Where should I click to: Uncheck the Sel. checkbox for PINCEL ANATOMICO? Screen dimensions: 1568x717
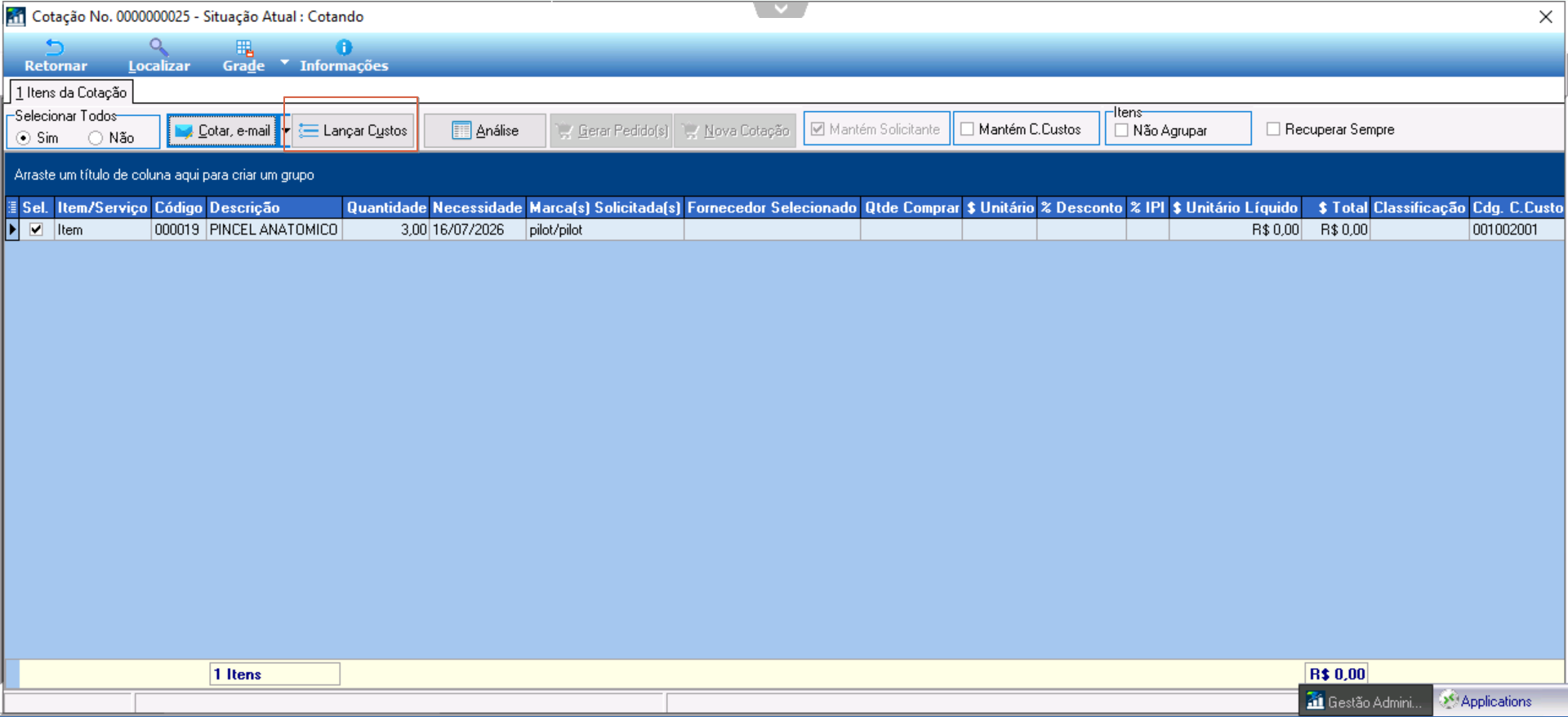click(x=36, y=229)
